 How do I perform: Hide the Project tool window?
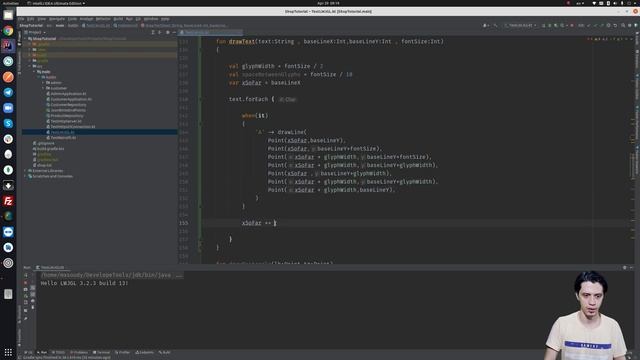[x=174, y=32]
